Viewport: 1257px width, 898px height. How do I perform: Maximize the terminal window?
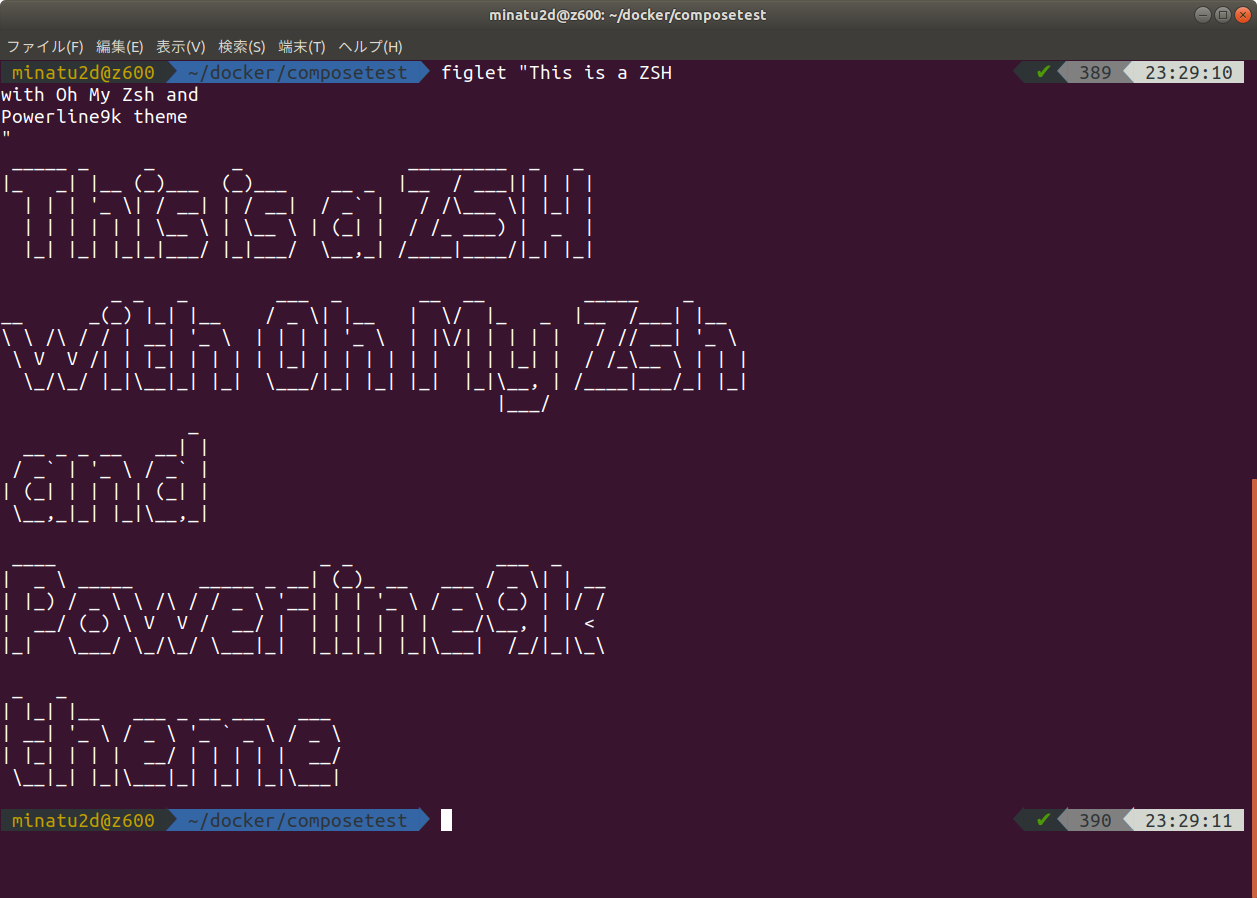1222,15
